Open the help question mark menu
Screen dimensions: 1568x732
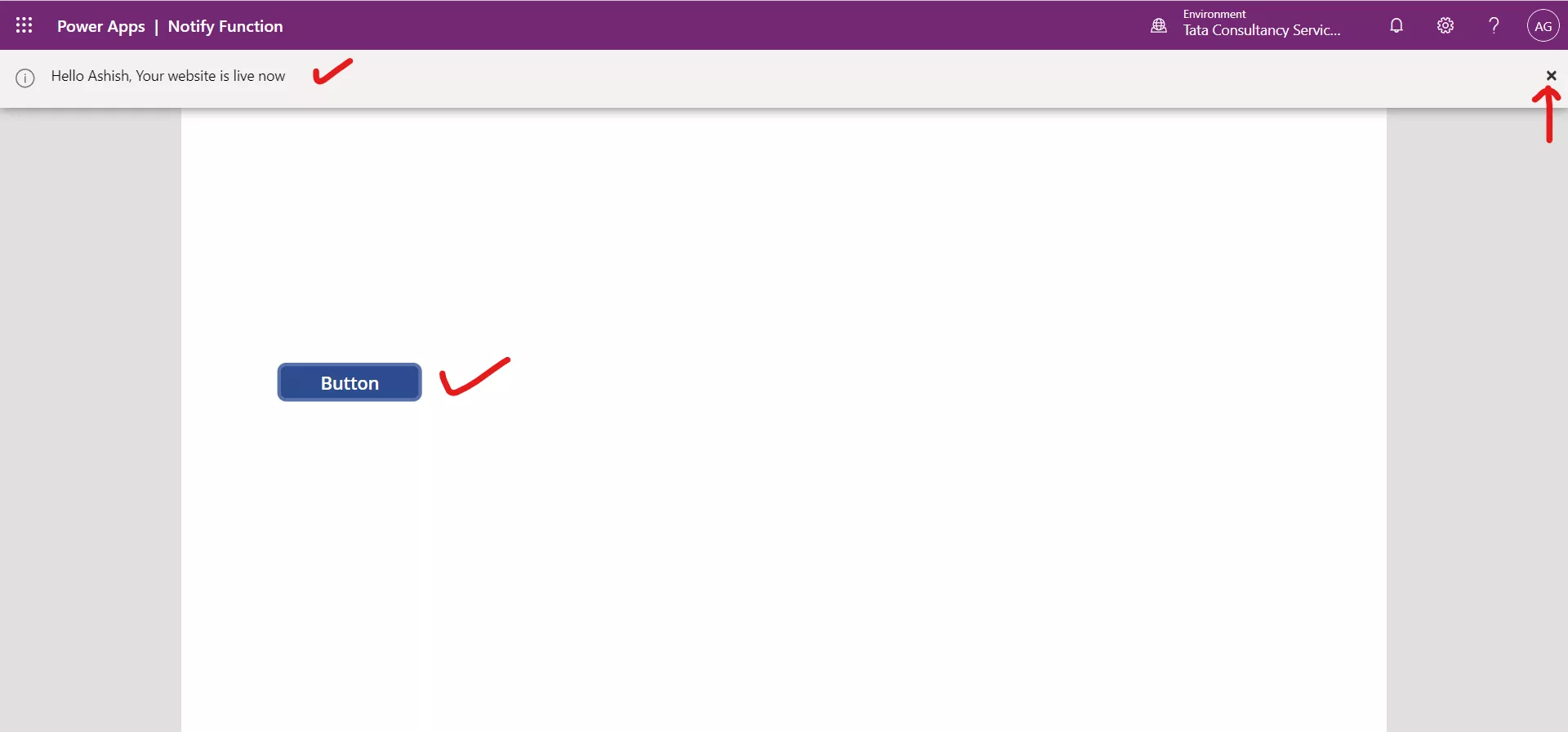[x=1494, y=25]
